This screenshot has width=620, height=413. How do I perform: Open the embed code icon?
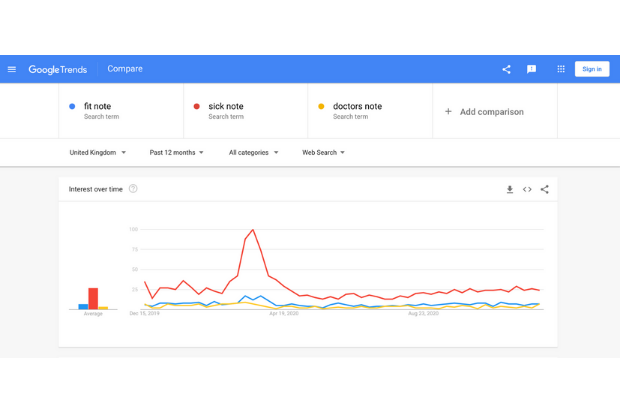coord(527,189)
